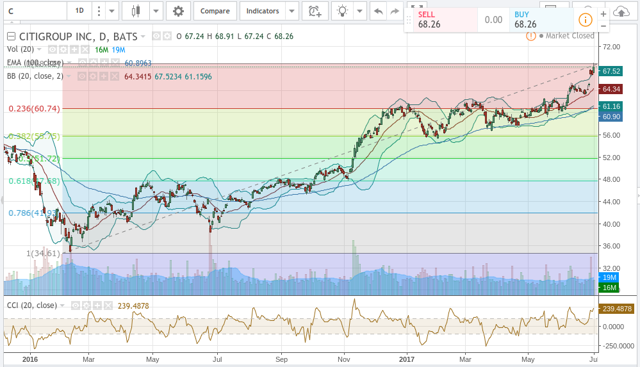Viewport: 640px width, 367px height.
Task: Click the CITIGROUP INC, D, BATS title
Action: point(78,37)
